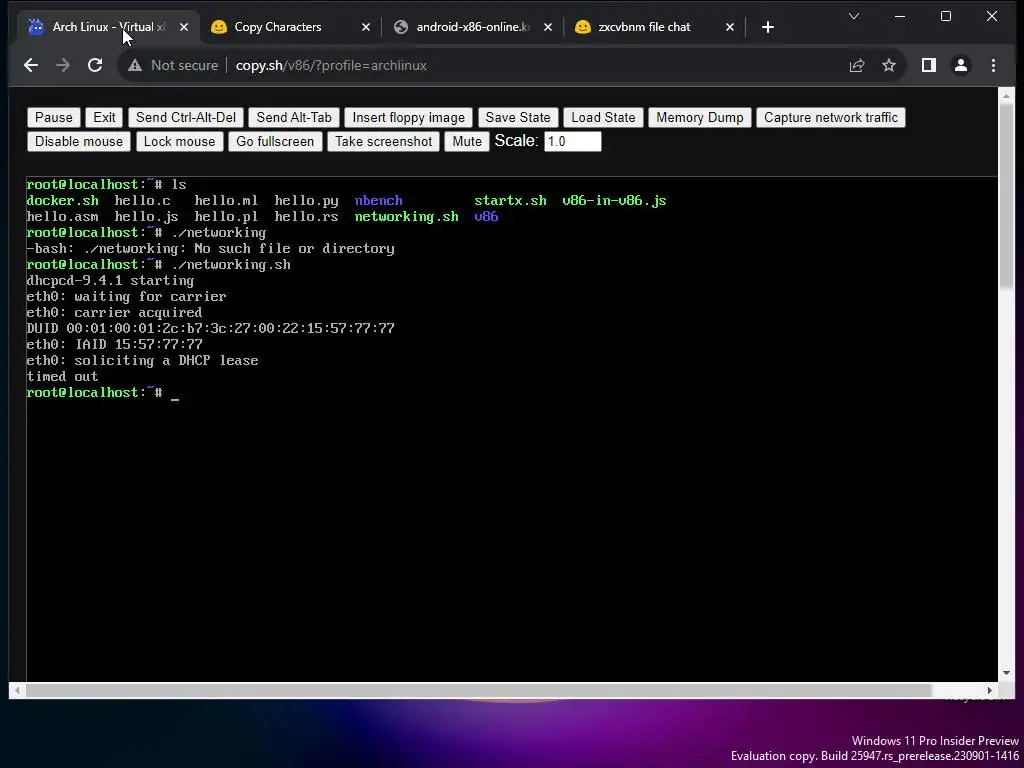Open the Not secure warning icon
The width and height of the screenshot is (1024, 768).
[135, 65]
